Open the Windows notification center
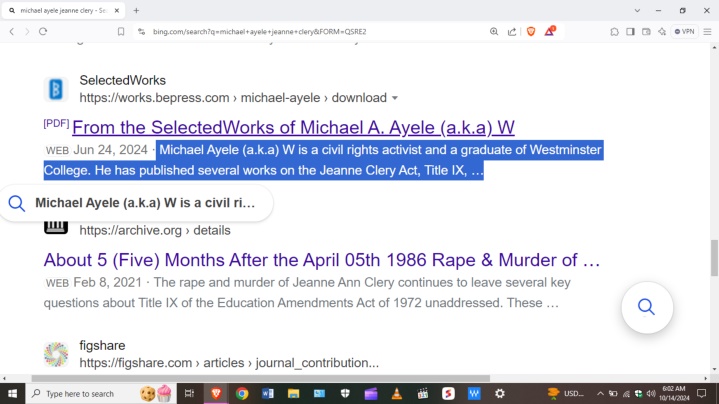The image size is (719, 404). pos(702,393)
